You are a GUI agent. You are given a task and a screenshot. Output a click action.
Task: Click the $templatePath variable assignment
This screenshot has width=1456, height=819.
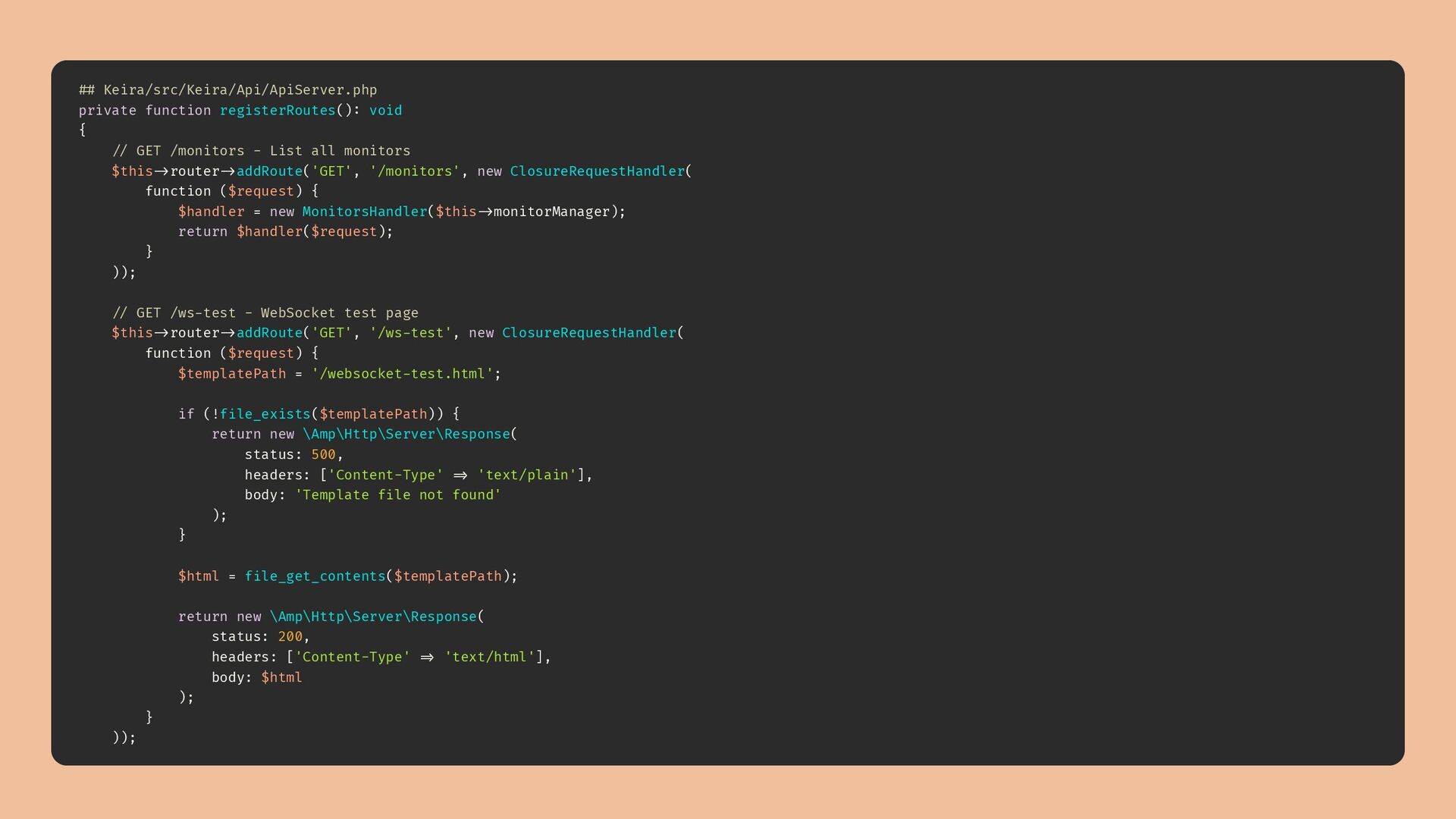[x=232, y=374]
